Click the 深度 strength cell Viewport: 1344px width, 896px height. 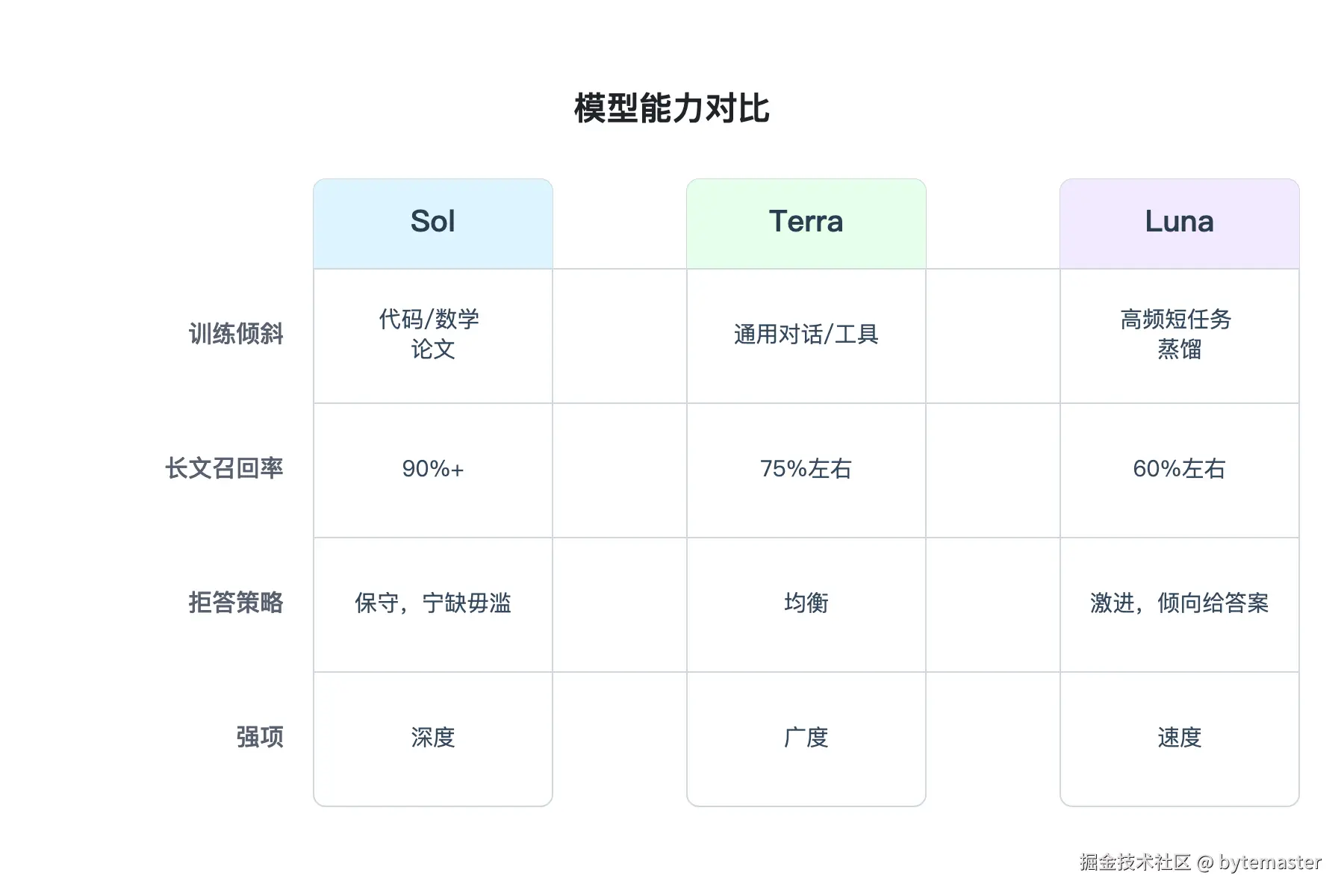tap(433, 739)
